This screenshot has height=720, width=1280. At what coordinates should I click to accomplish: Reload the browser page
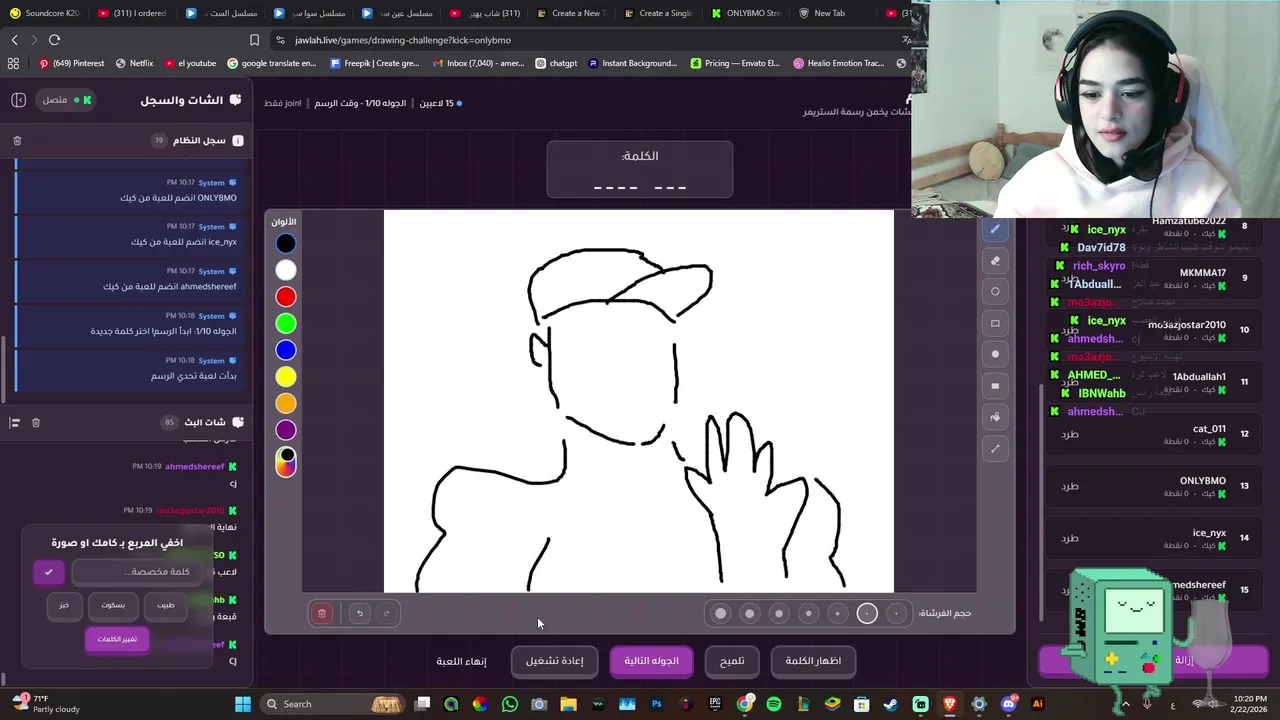(54, 40)
